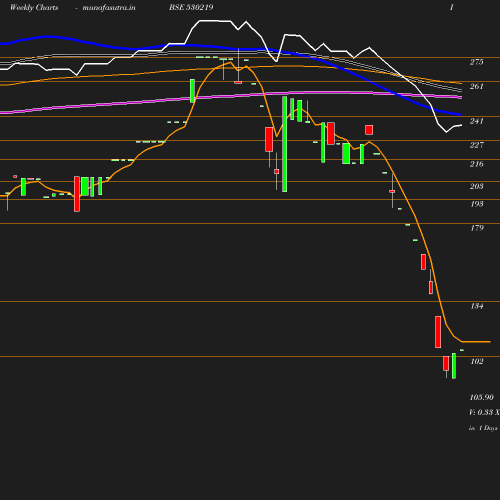Select the 216 price level label

point(476,164)
